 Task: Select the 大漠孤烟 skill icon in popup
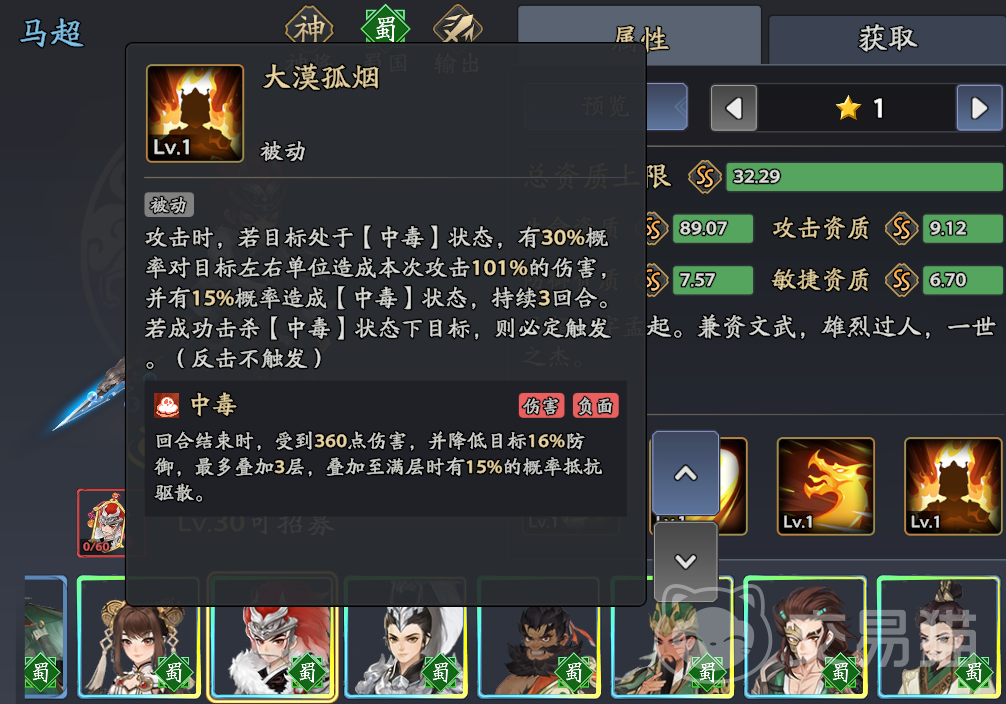195,113
